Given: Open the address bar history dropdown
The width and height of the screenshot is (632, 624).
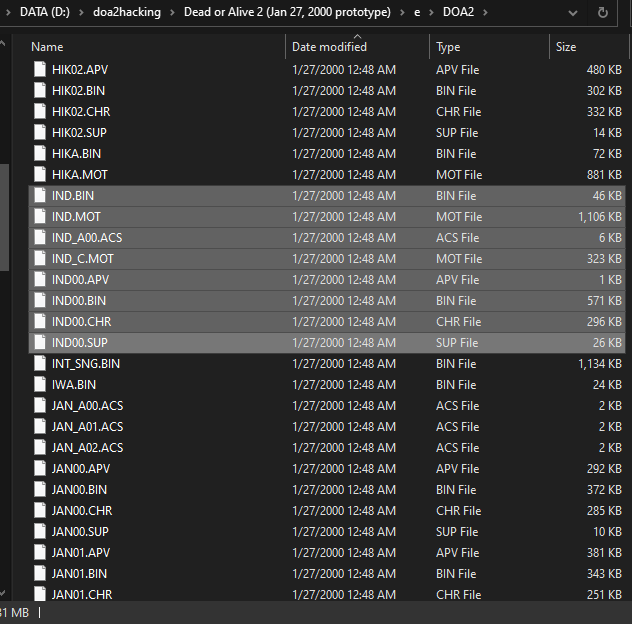Looking at the screenshot, I should (x=572, y=13).
